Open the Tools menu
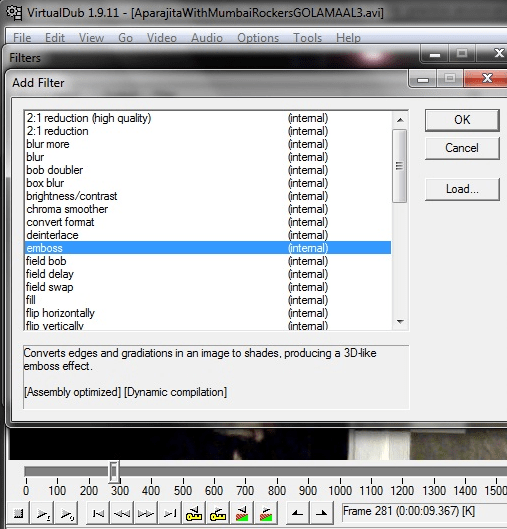Image resolution: width=507 pixels, height=529 pixels. (x=307, y=37)
